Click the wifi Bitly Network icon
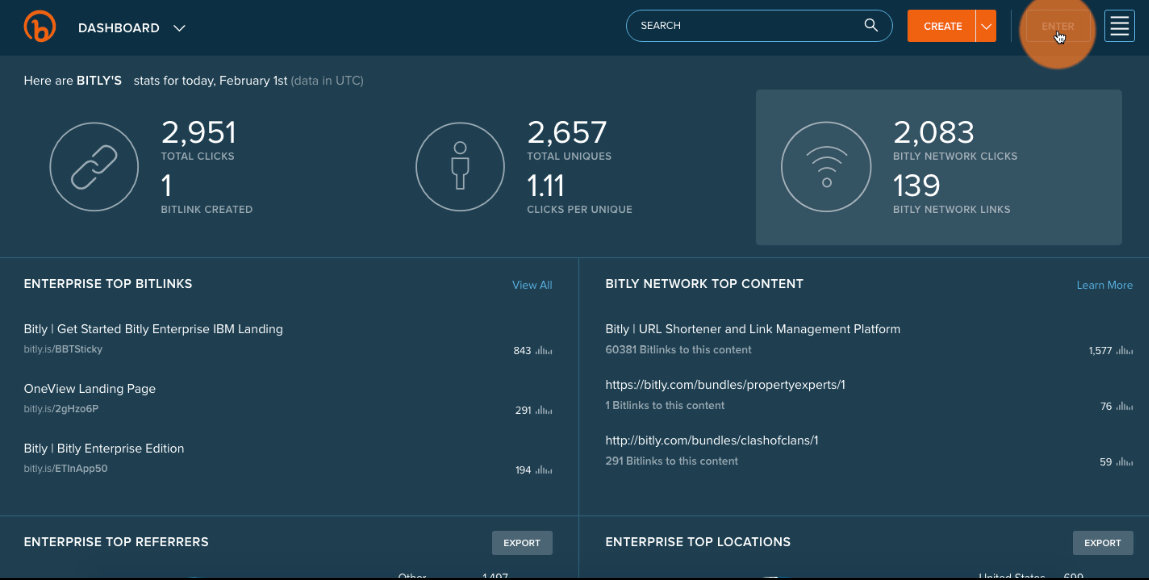This screenshot has width=1149, height=580. pos(826,167)
